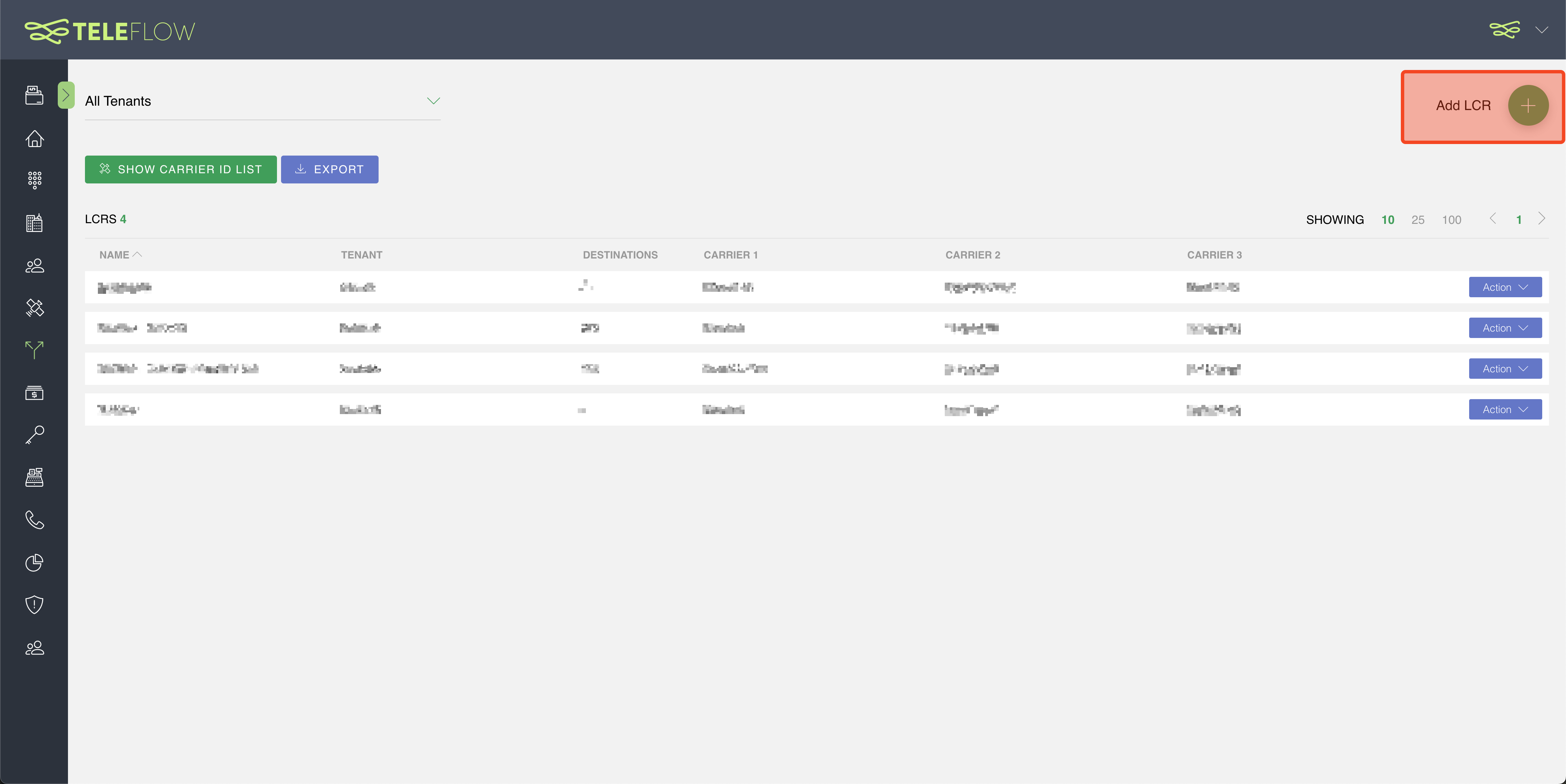Click the Export button
The image size is (1566, 784).
[x=330, y=170]
